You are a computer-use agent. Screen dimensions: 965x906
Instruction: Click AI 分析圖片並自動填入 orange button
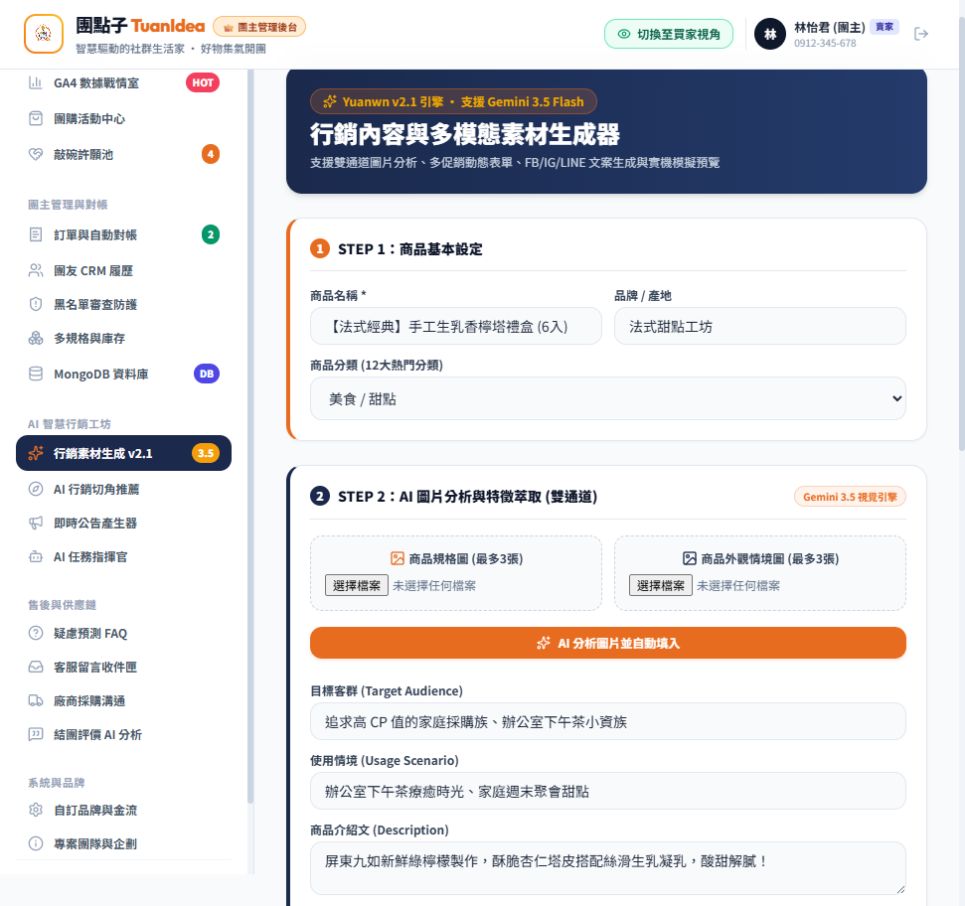tap(607, 643)
